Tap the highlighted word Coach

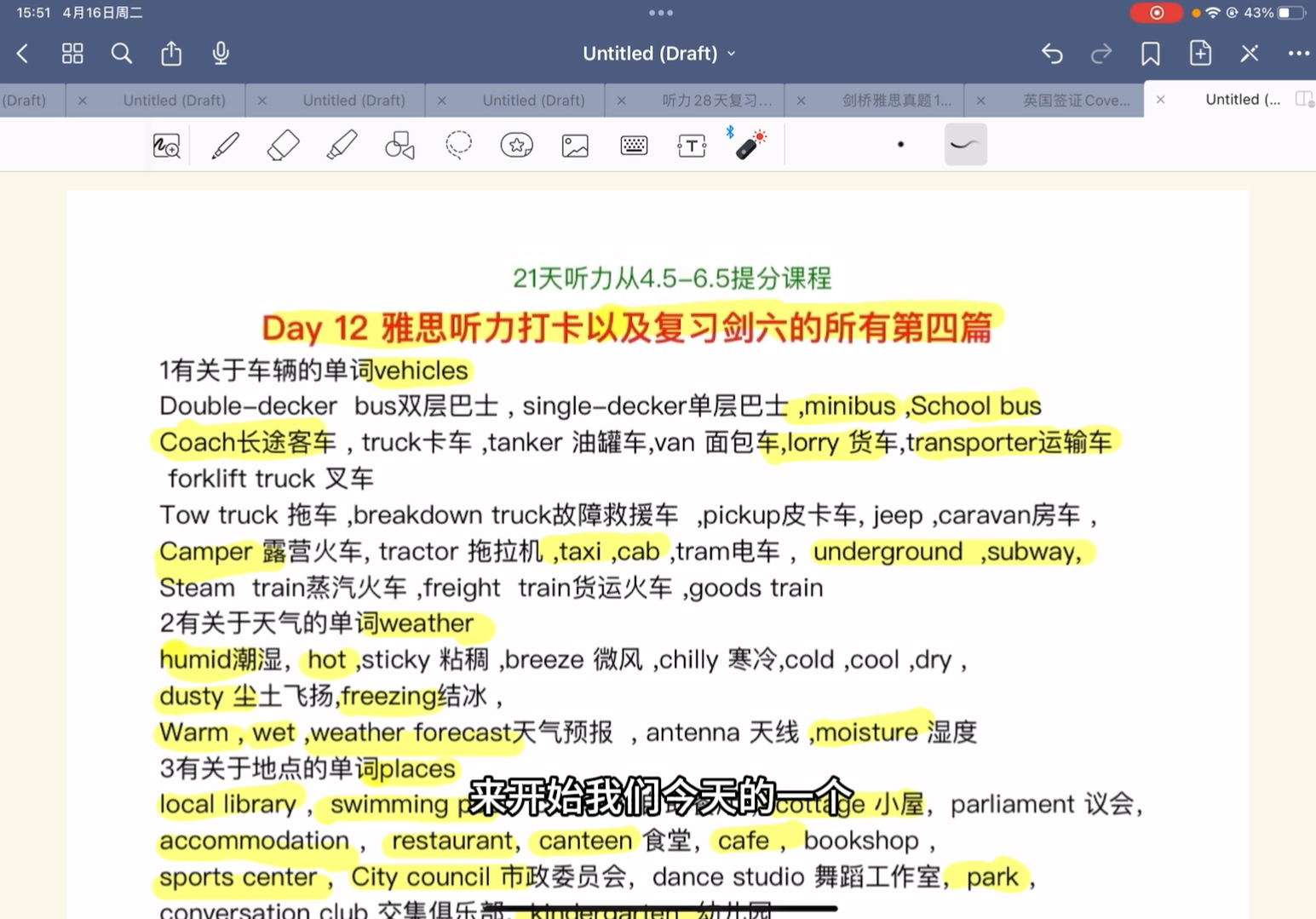[x=197, y=442]
